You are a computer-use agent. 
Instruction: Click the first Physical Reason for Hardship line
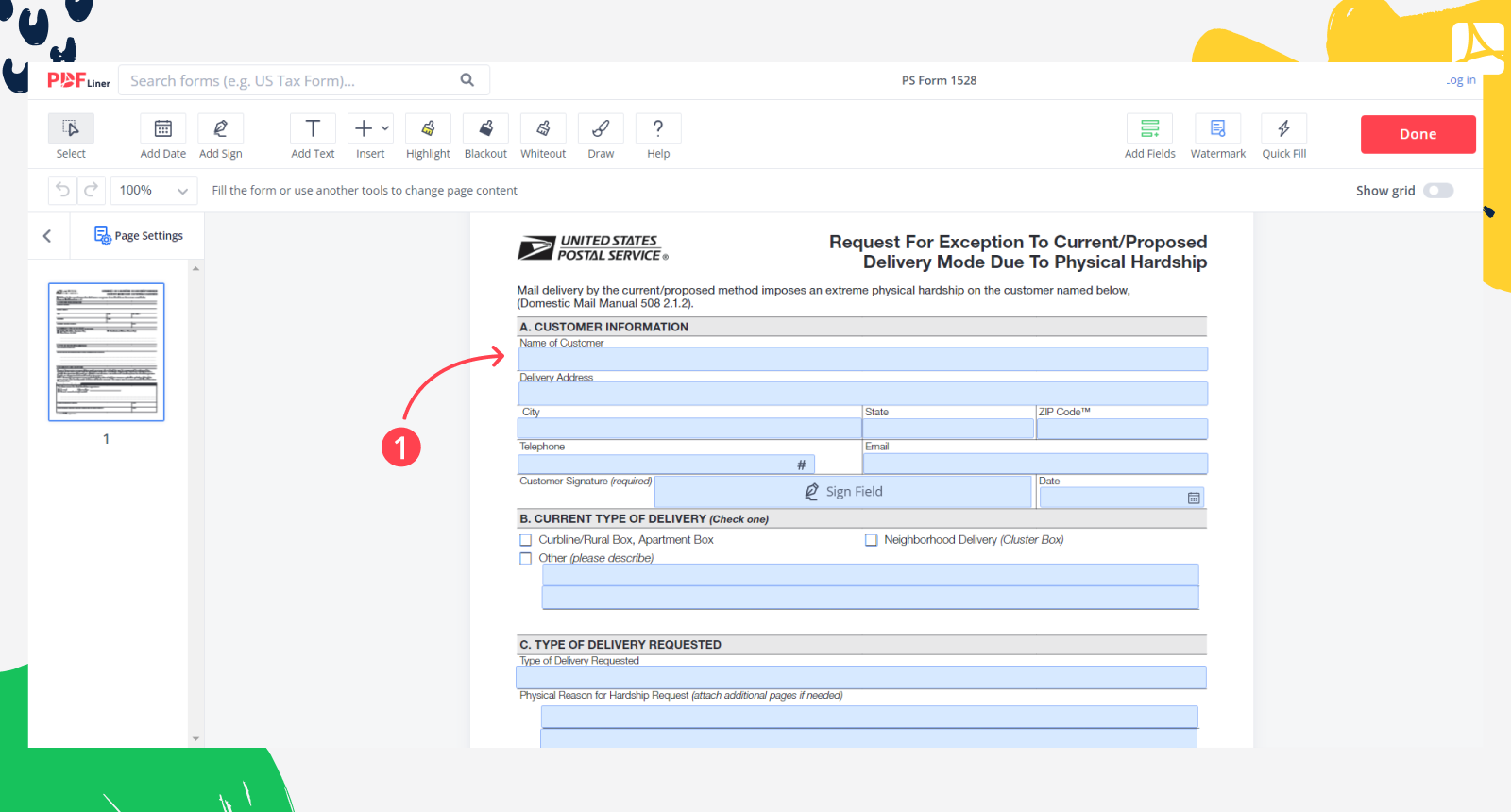[x=870, y=717]
